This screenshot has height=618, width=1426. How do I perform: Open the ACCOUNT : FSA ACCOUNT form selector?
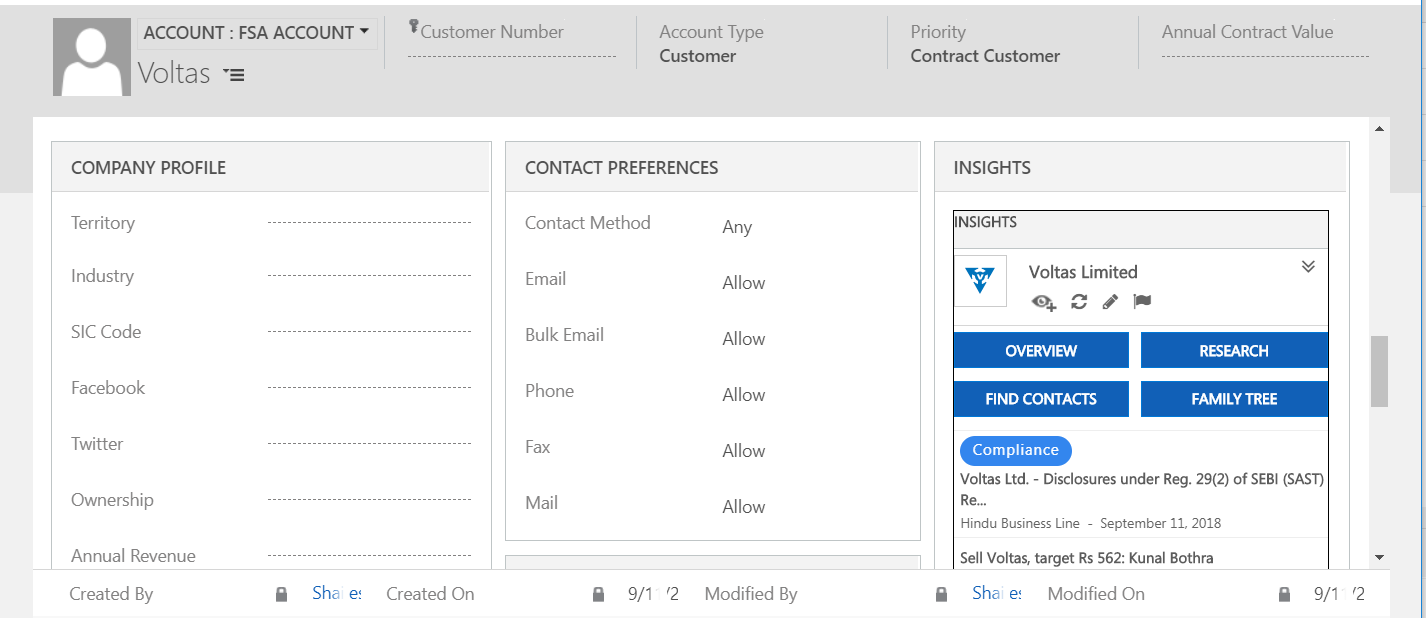point(257,33)
